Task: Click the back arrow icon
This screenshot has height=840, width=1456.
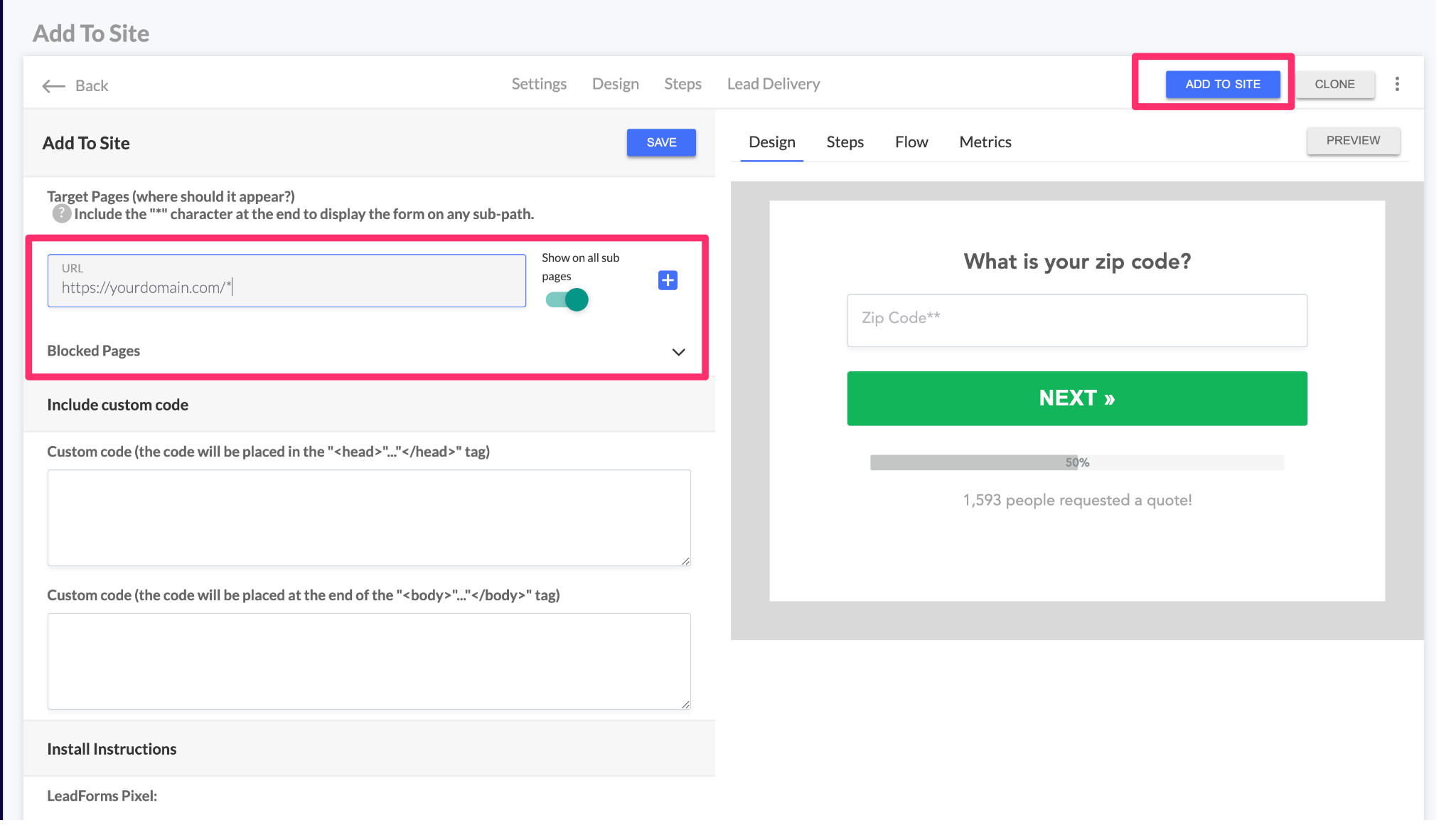Action: pyautogui.click(x=53, y=86)
